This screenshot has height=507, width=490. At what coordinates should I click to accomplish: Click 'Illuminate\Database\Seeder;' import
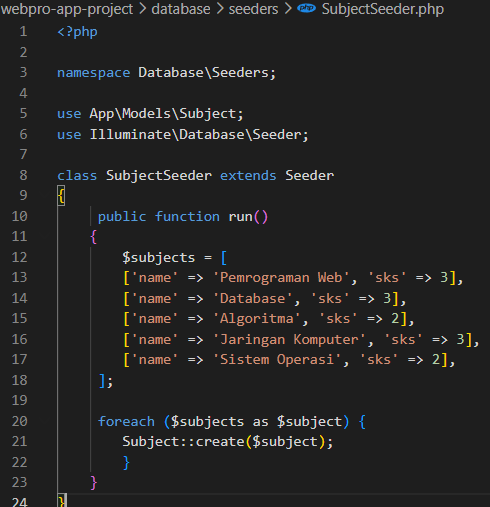[199, 135]
